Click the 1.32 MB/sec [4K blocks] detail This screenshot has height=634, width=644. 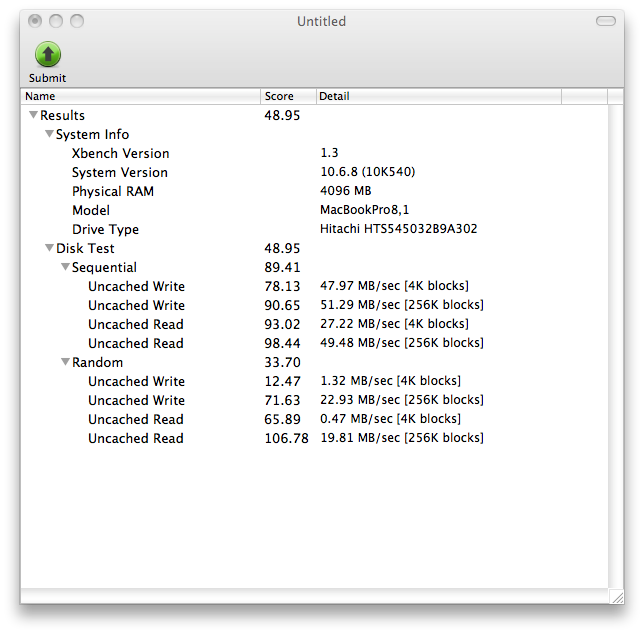[x=391, y=381]
